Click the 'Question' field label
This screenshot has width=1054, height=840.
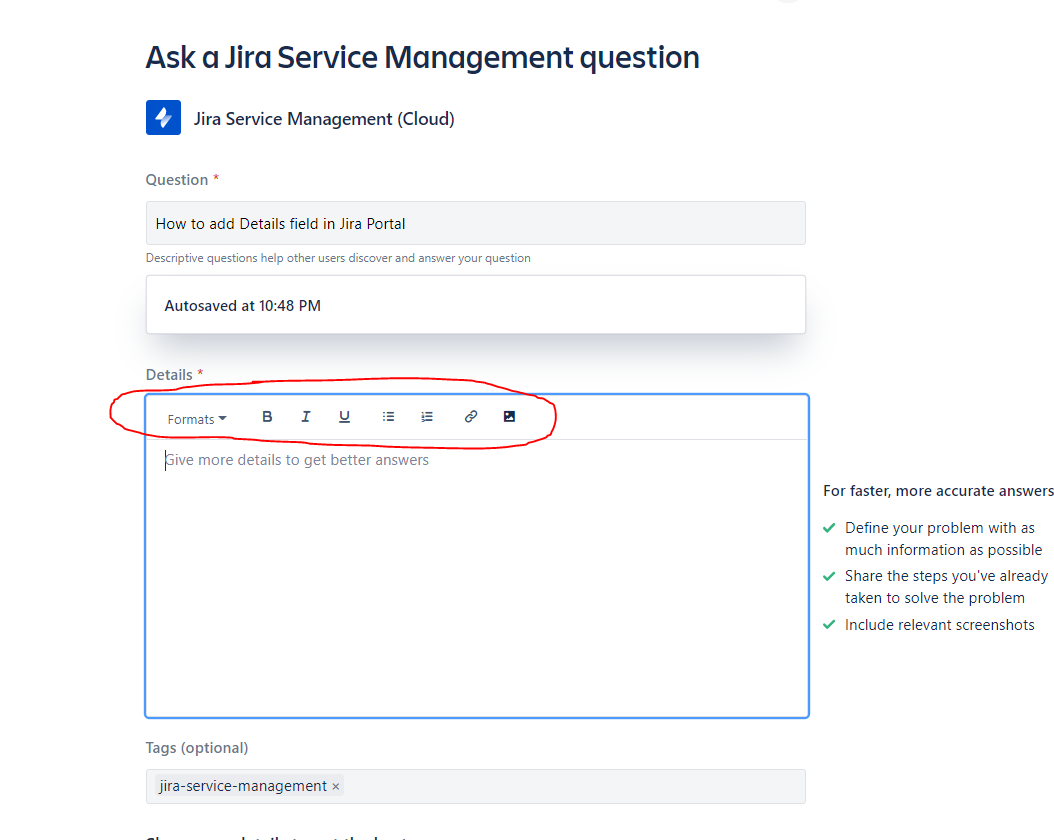click(x=177, y=180)
